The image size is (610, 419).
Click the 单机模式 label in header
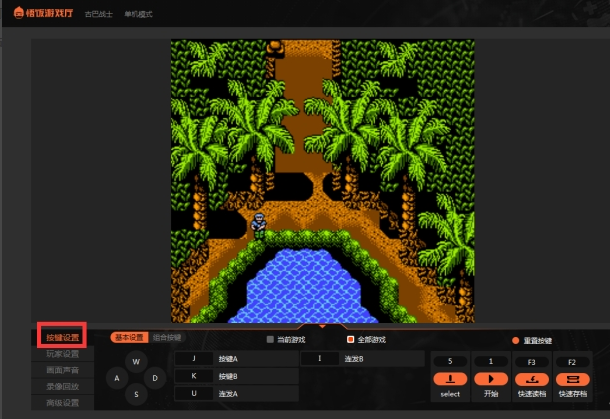coord(136,15)
